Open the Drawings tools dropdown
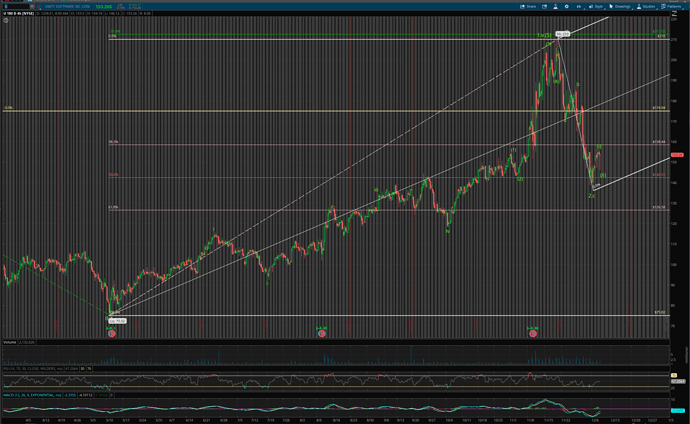The height and width of the screenshot is (424, 690). 620,7
